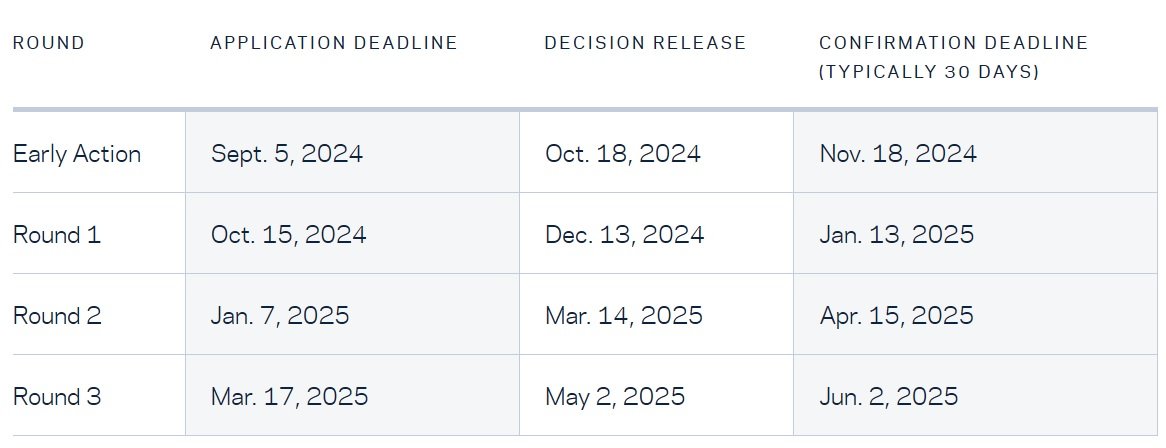Select the Dec. 13, 2024 decision release date

[x=625, y=235]
